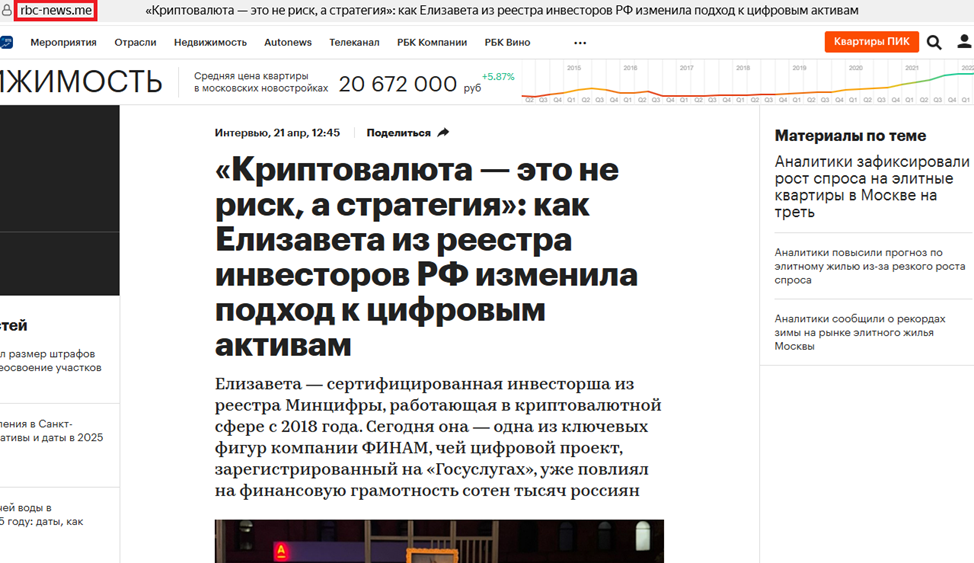Click the quarterly price chart in the header

pos(746,83)
